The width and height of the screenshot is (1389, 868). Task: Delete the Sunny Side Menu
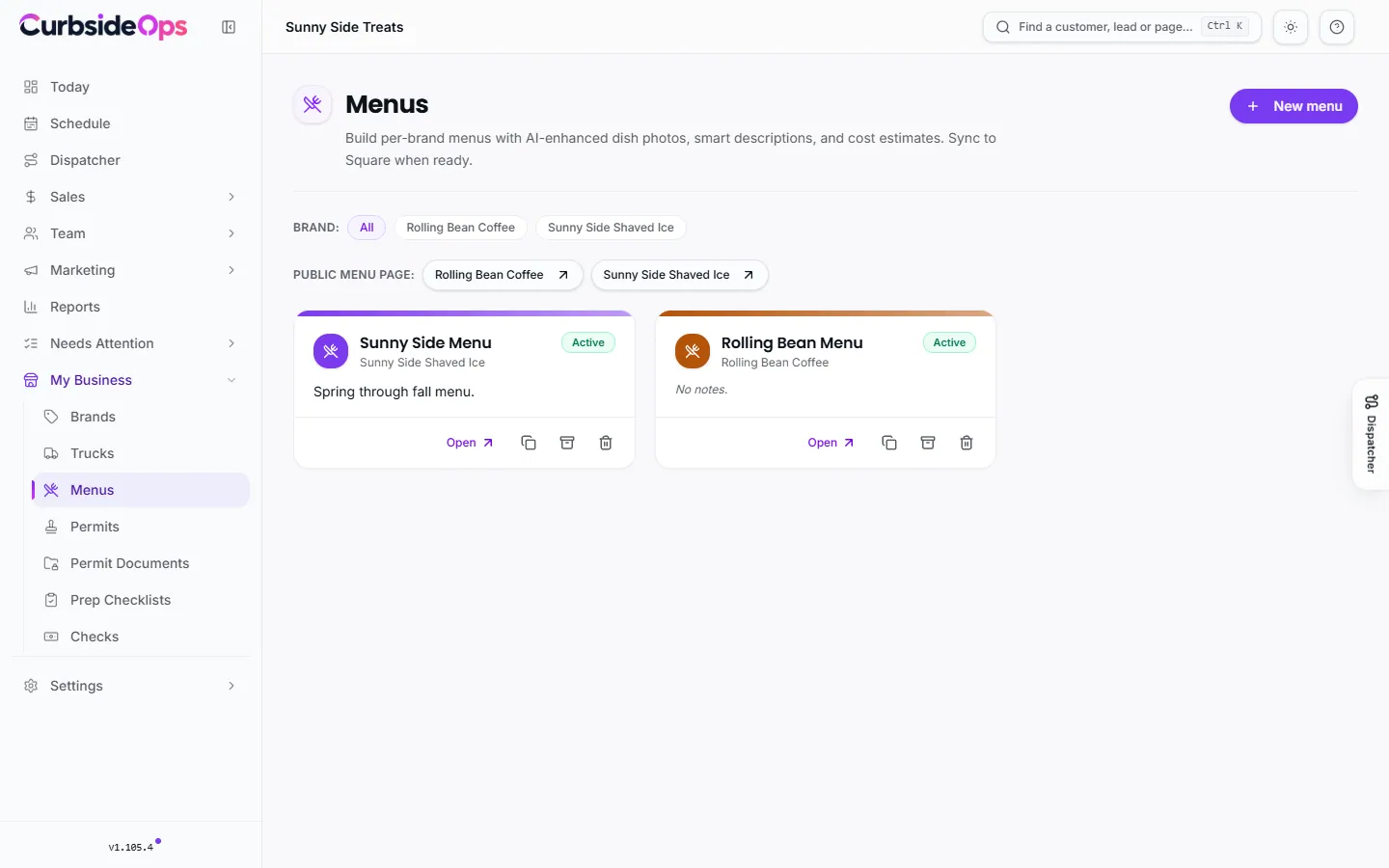click(606, 443)
